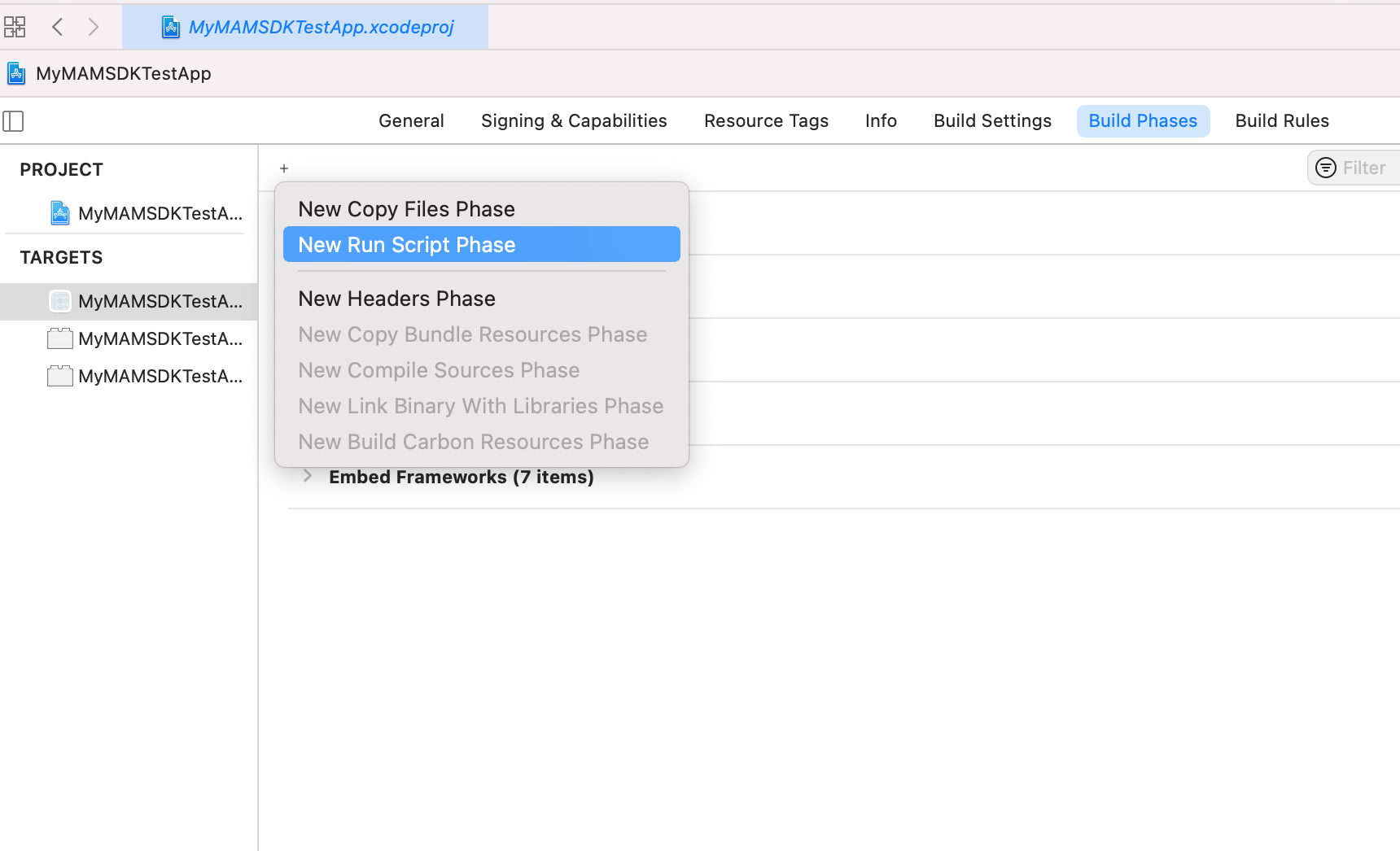Image resolution: width=1400 pixels, height=851 pixels.
Task: Click the related items grid icon
Action: pyautogui.click(x=15, y=27)
